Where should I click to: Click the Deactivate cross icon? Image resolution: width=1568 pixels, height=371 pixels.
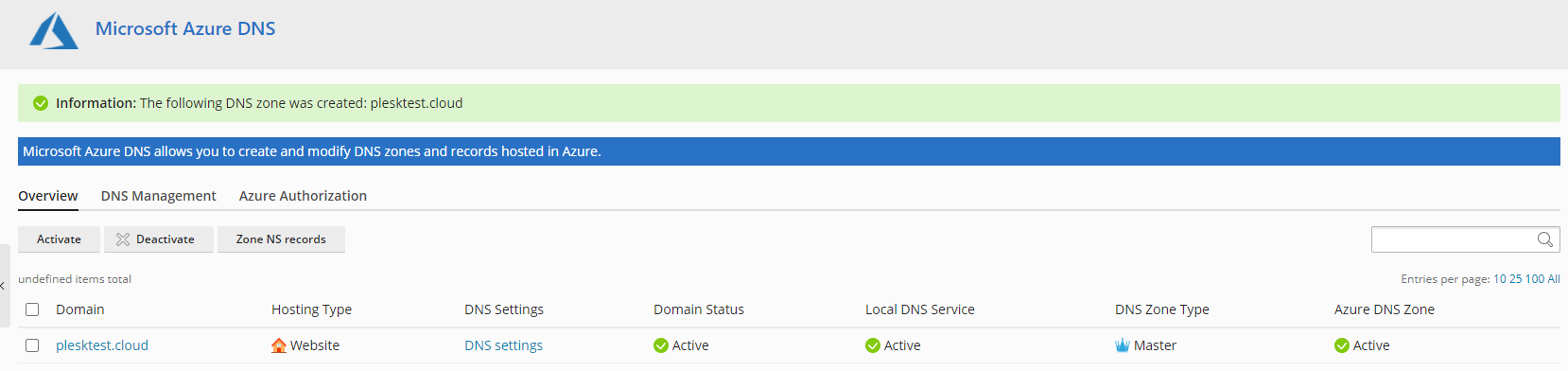(123, 239)
